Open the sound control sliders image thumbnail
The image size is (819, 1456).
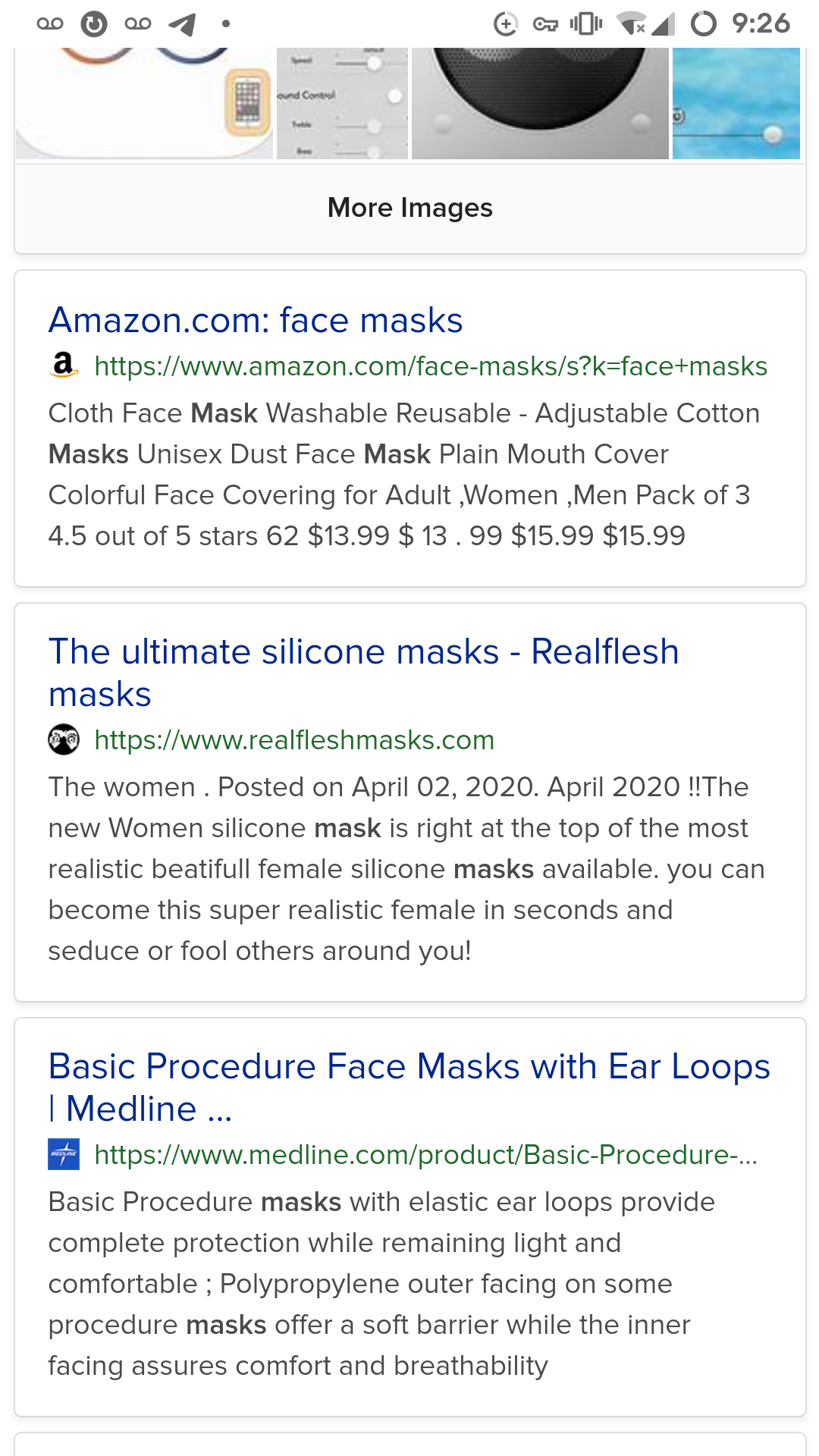click(x=342, y=103)
